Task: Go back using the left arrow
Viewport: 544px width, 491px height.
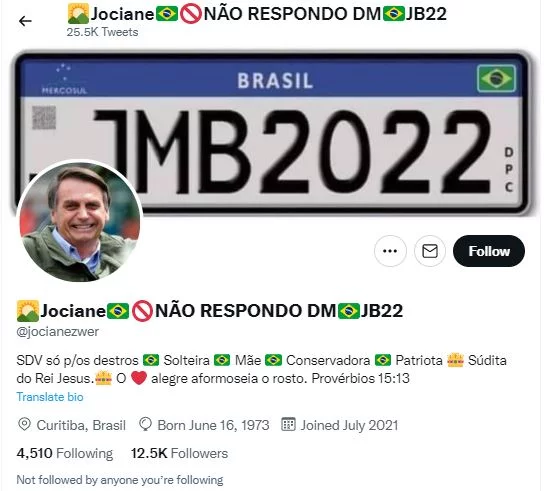Action: [25, 22]
